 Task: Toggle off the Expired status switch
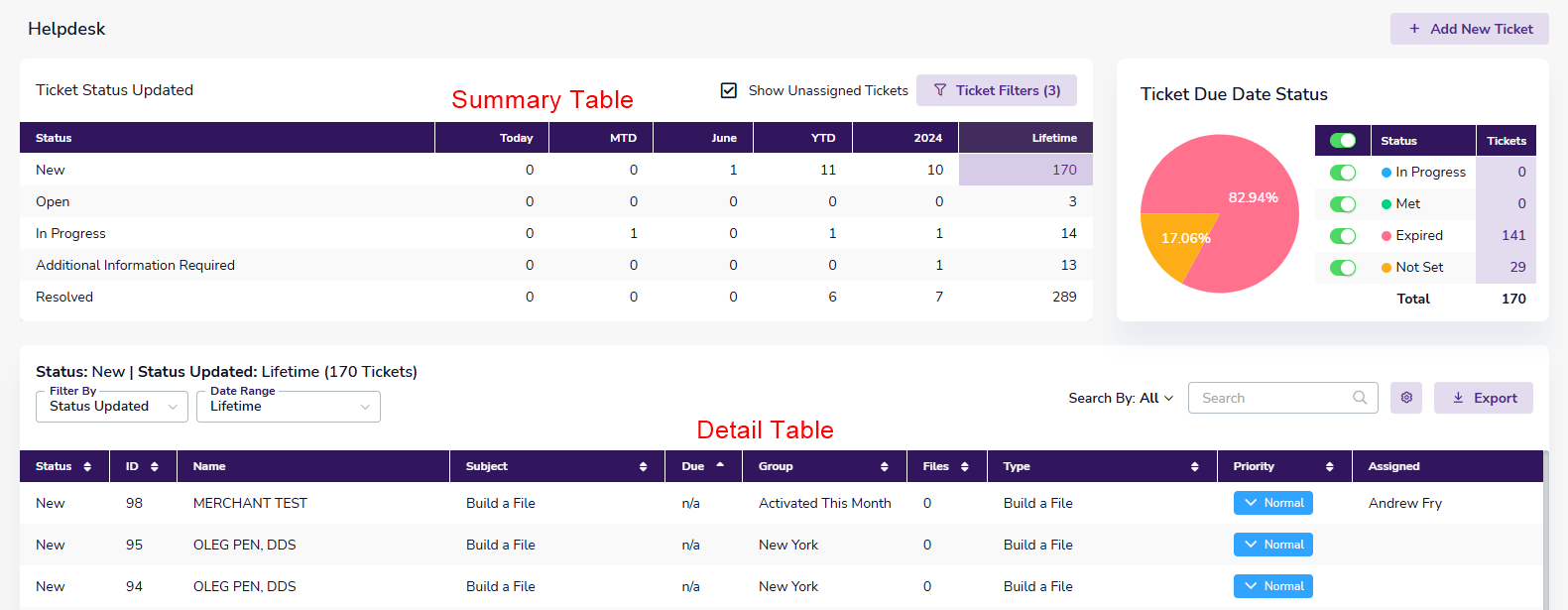[1342, 236]
